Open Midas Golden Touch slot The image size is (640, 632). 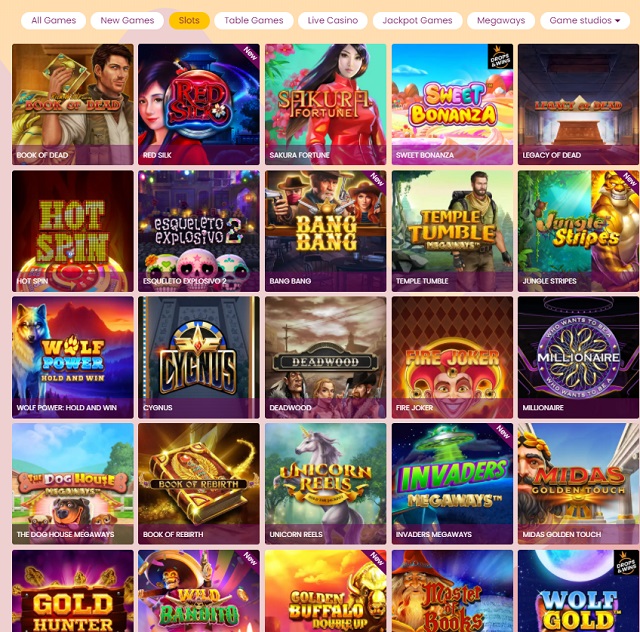point(578,484)
